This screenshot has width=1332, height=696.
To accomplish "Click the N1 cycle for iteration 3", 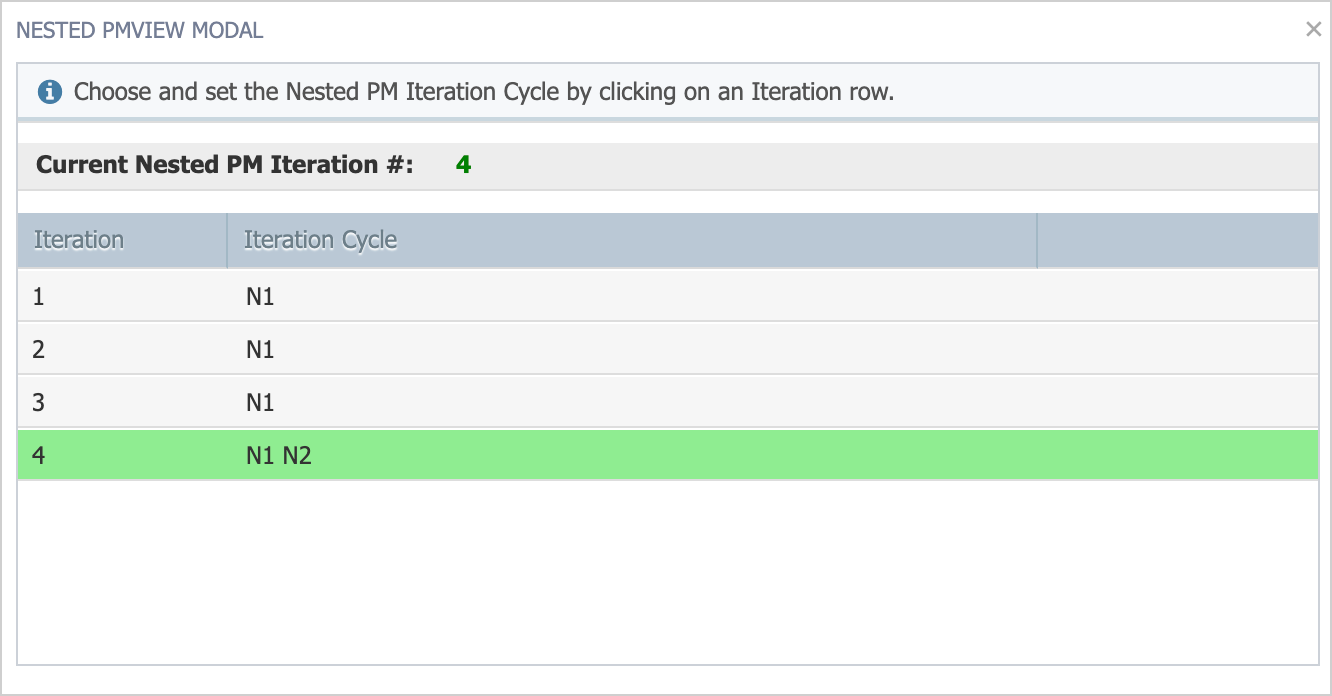I will coord(260,402).
